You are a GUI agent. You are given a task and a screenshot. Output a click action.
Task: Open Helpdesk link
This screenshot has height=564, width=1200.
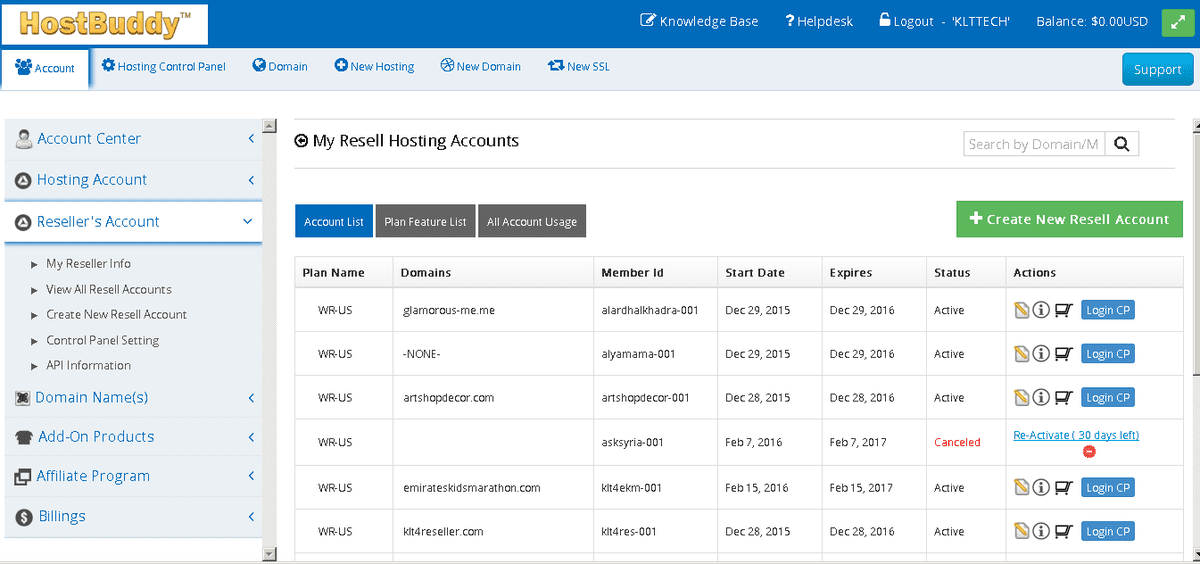[x=819, y=21]
